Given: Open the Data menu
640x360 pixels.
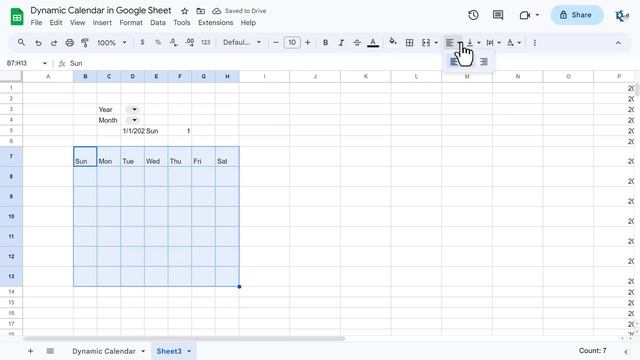Looking at the screenshot, I should [158, 22].
